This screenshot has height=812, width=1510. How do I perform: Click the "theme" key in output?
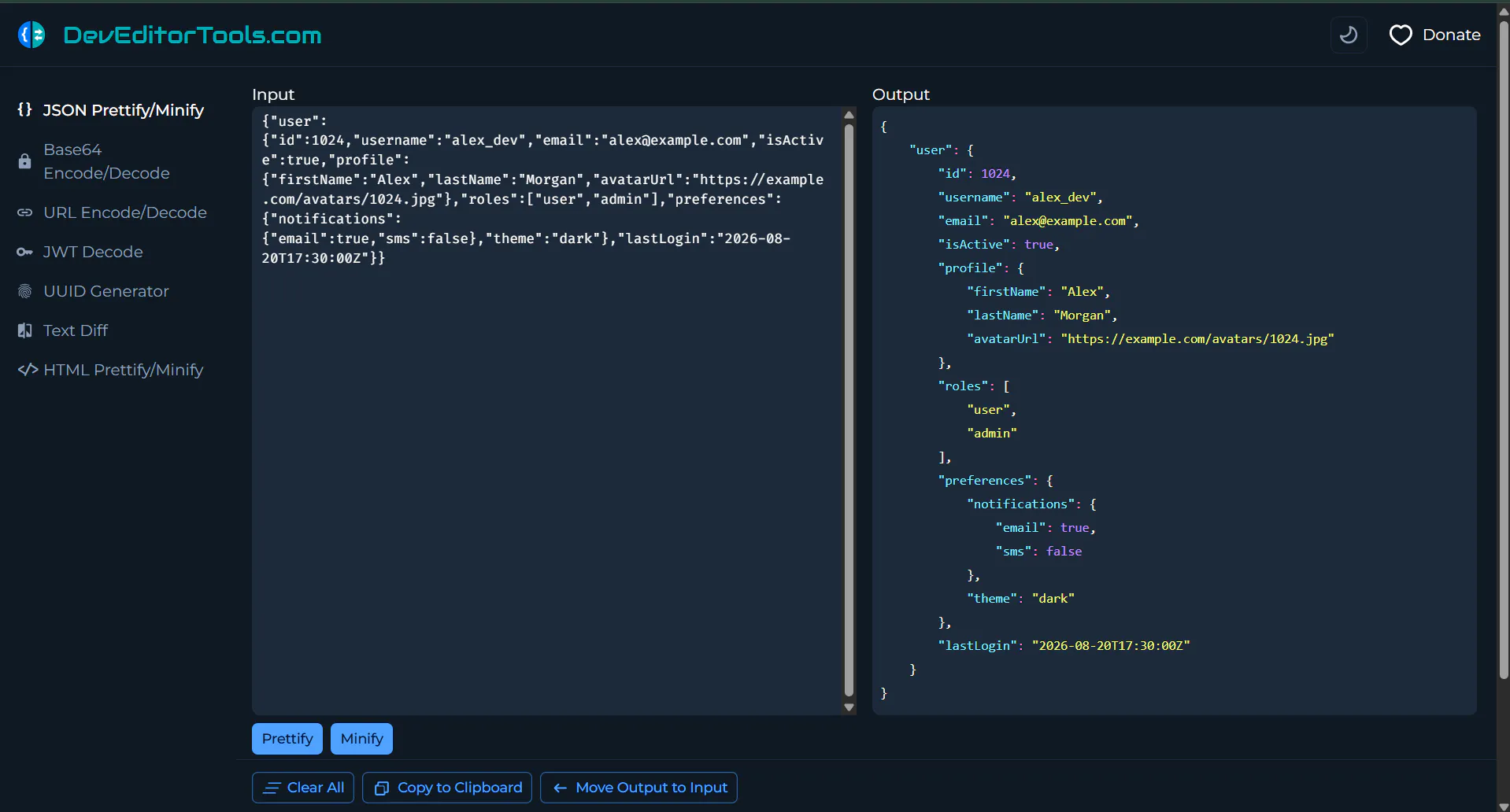pos(991,599)
